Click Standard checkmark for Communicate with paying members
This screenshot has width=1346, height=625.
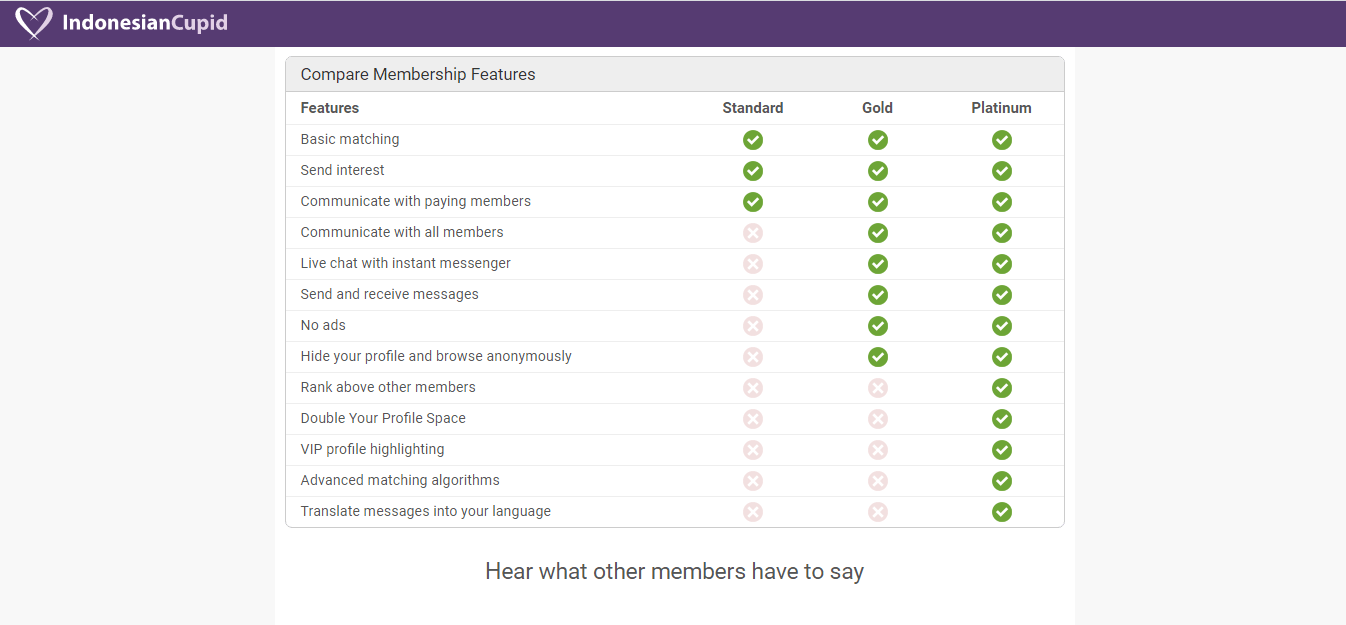(753, 202)
